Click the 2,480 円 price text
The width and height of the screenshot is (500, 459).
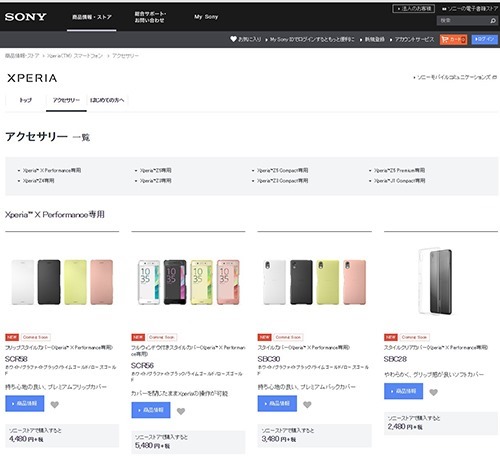(405, 427)
